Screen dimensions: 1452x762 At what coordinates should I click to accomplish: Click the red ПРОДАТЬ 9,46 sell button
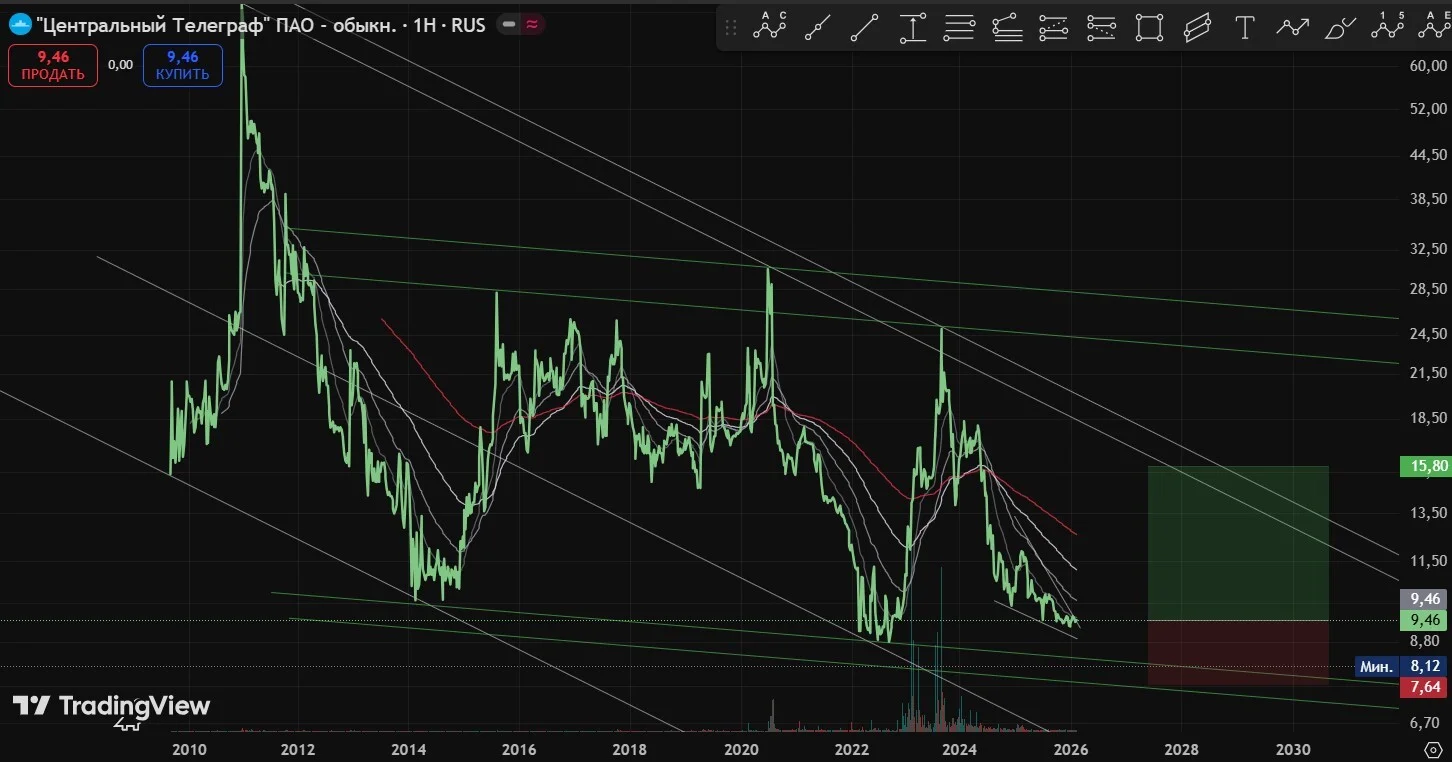click(53, 65)
